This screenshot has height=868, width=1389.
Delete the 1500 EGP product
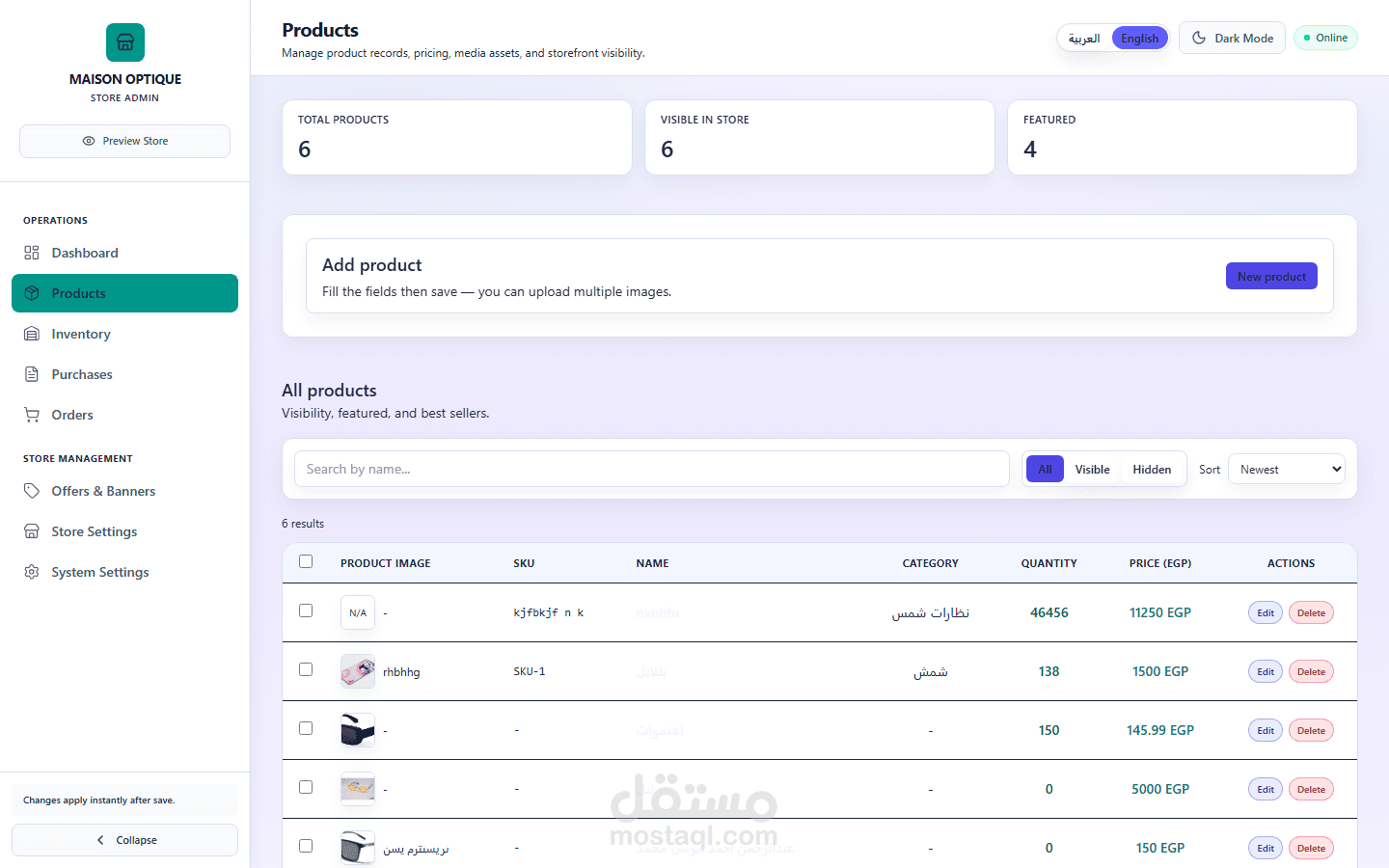(x=1311, y=671)
